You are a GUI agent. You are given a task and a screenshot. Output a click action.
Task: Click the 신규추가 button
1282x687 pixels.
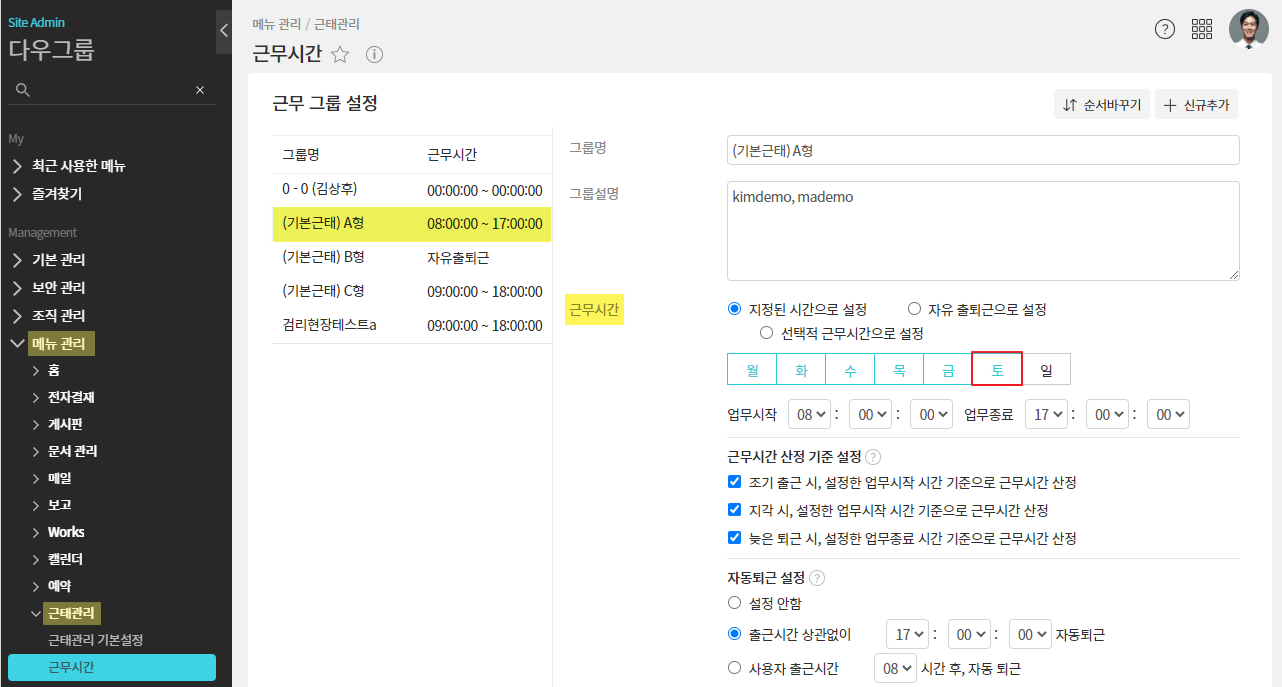pyautogui.click(x=1196, y=104)
